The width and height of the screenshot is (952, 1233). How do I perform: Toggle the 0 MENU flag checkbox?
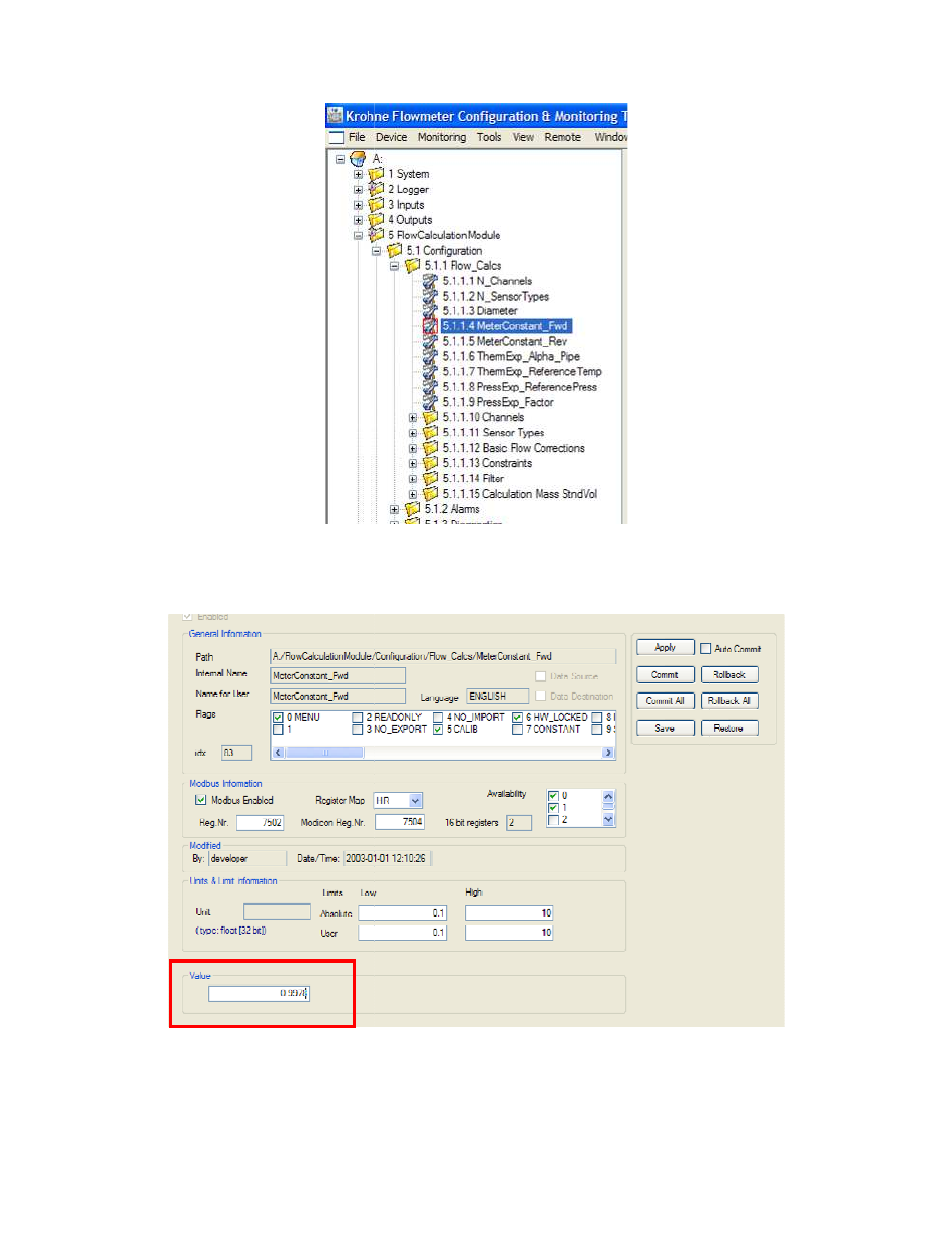pyautogui.click(x=278, y=717)
